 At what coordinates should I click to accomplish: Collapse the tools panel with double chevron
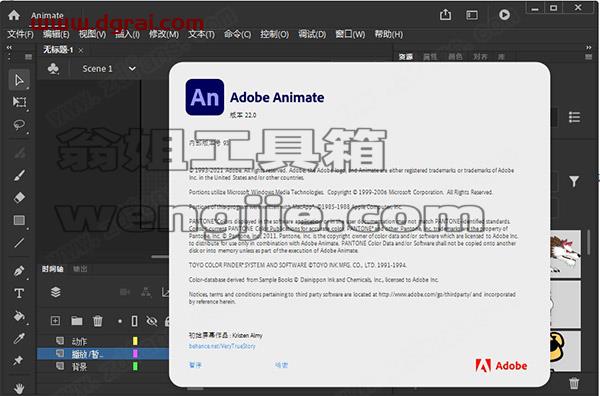tap(9, 47)
